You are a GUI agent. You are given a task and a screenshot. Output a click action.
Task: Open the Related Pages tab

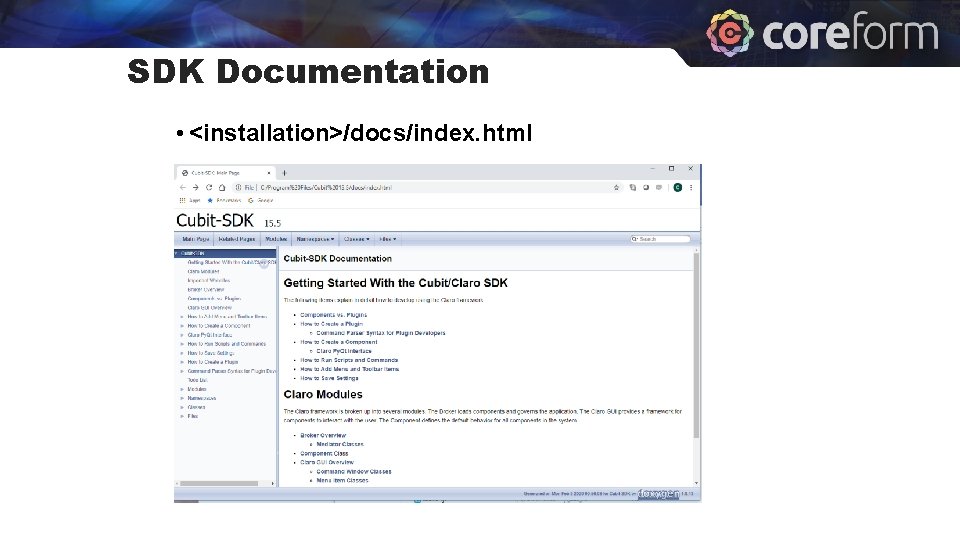[x=236, y=239]
